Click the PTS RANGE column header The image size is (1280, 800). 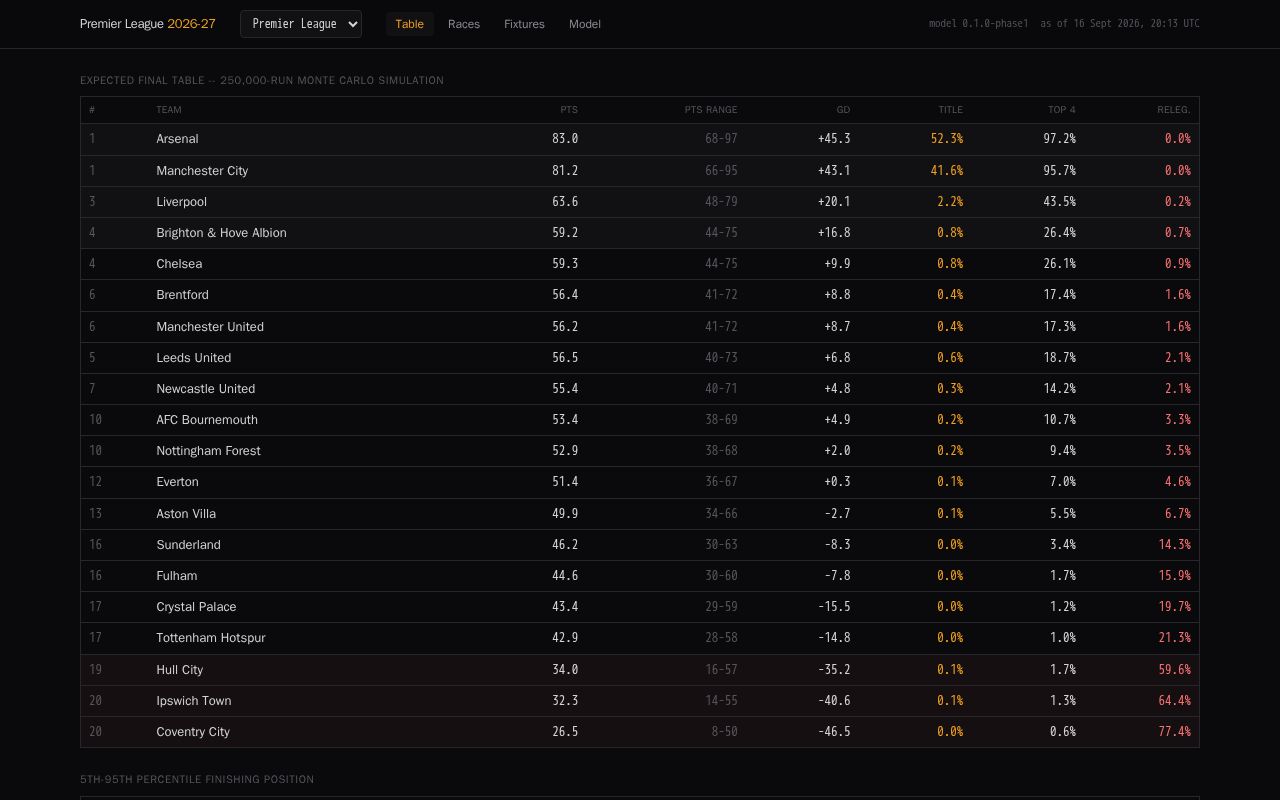pos(711,110)
